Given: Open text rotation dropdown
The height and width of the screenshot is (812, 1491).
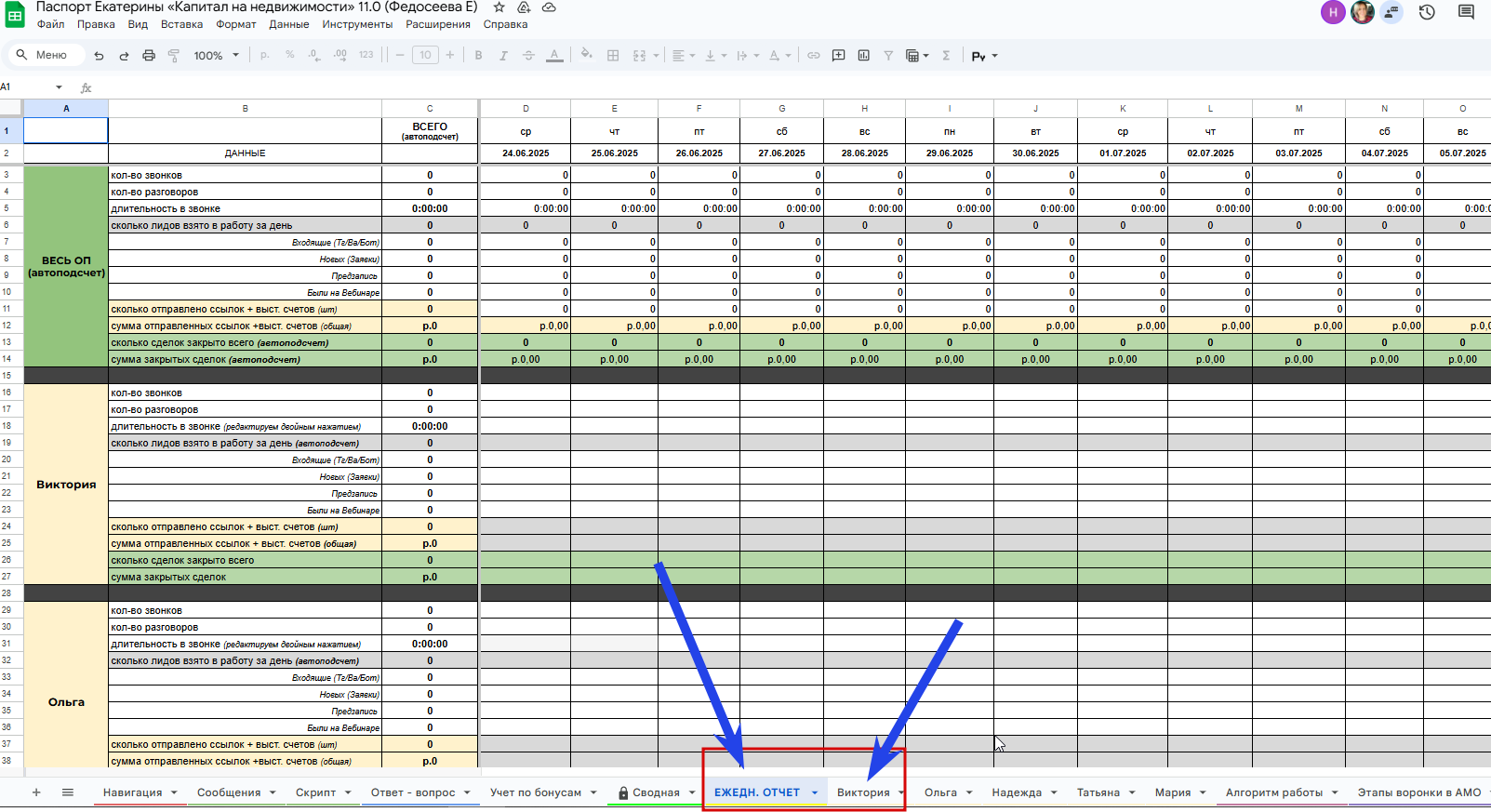Looking at the screenshot, I should coord(779,56).
